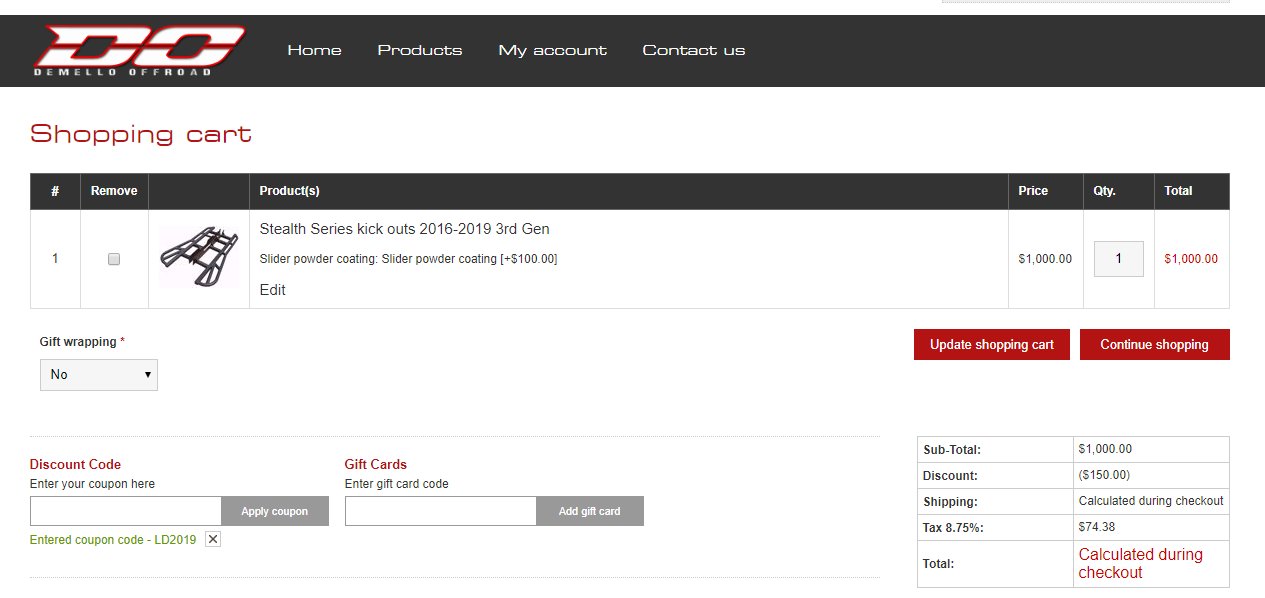
Task: Open the Home menu item
Action: coord(314,50)
